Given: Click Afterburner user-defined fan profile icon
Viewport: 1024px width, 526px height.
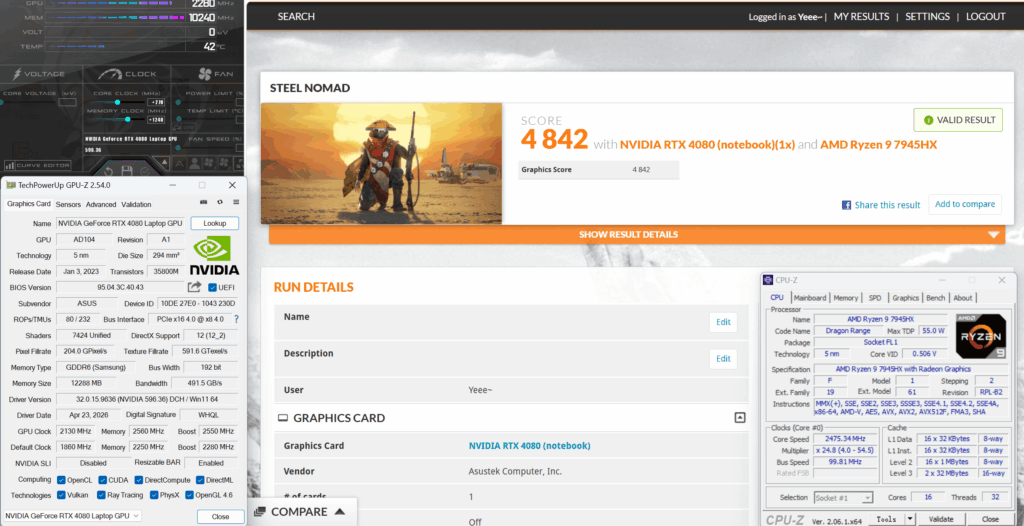Looking at the screenshot, I should coord(195,163).
